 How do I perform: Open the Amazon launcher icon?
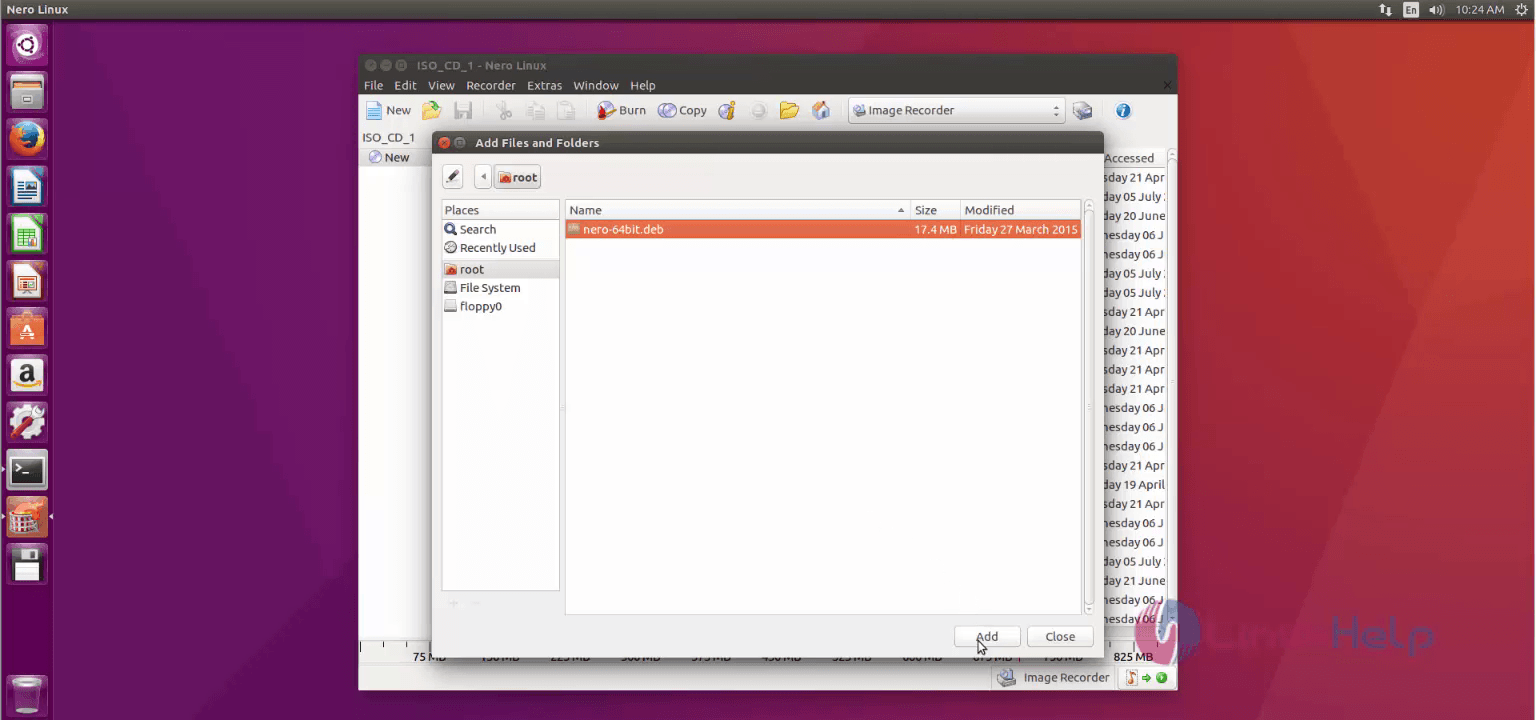click(27, 376)
